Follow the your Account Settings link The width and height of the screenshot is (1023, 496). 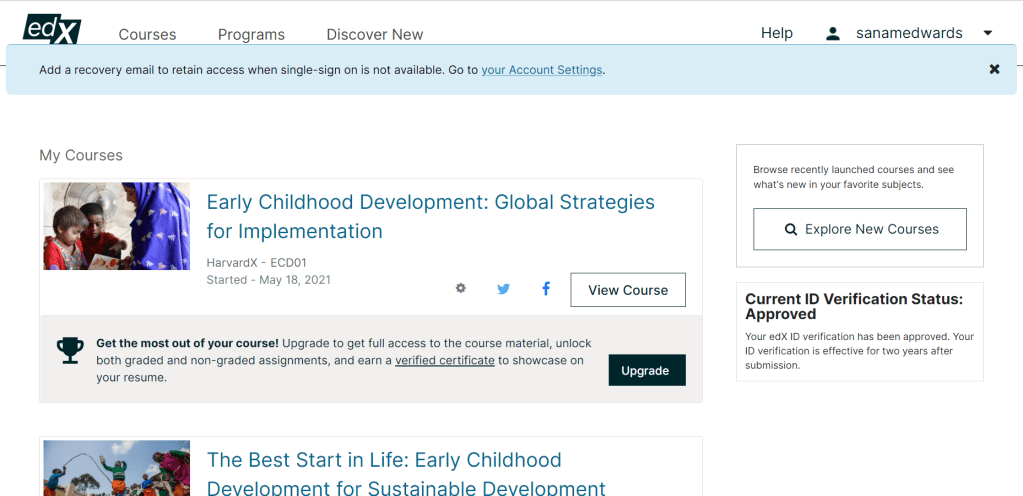[541, 70]
